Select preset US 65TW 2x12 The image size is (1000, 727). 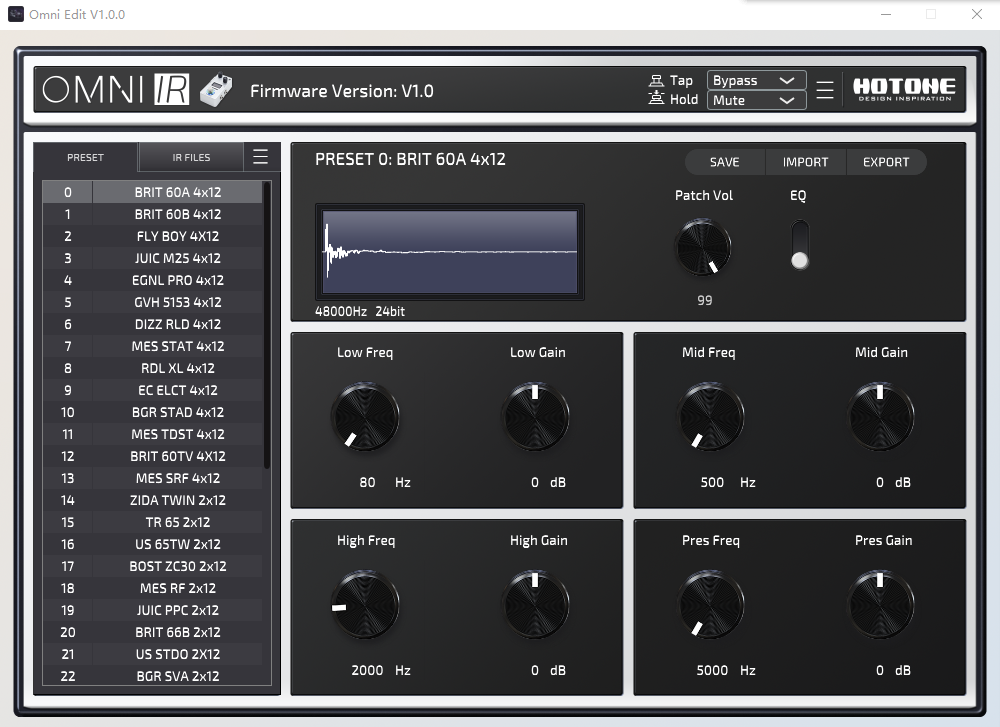152,544
